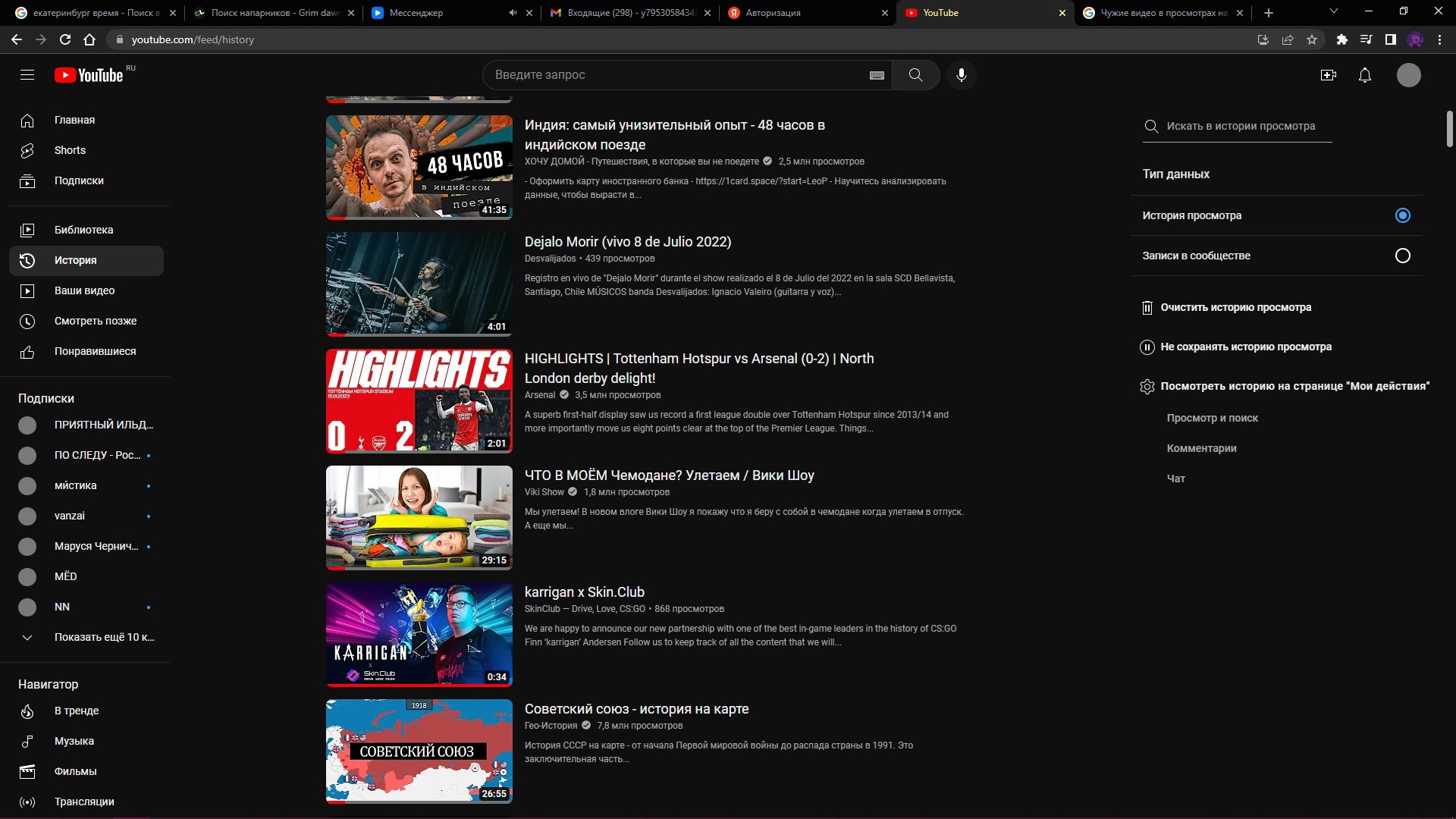Open tab search dropdown arrow
1456x819 pixels.
(x=1334, y=11)
